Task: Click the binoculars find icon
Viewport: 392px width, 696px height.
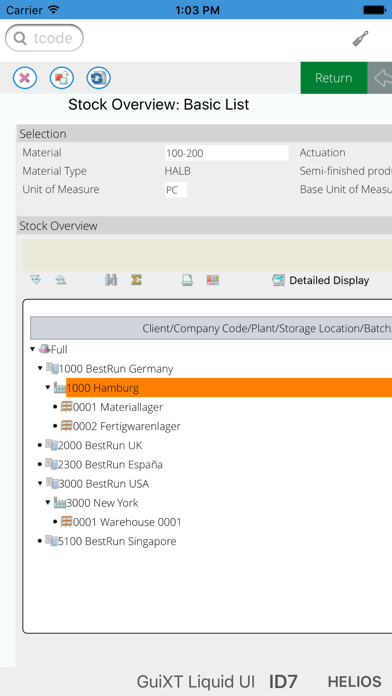Action: coord(111,280)
